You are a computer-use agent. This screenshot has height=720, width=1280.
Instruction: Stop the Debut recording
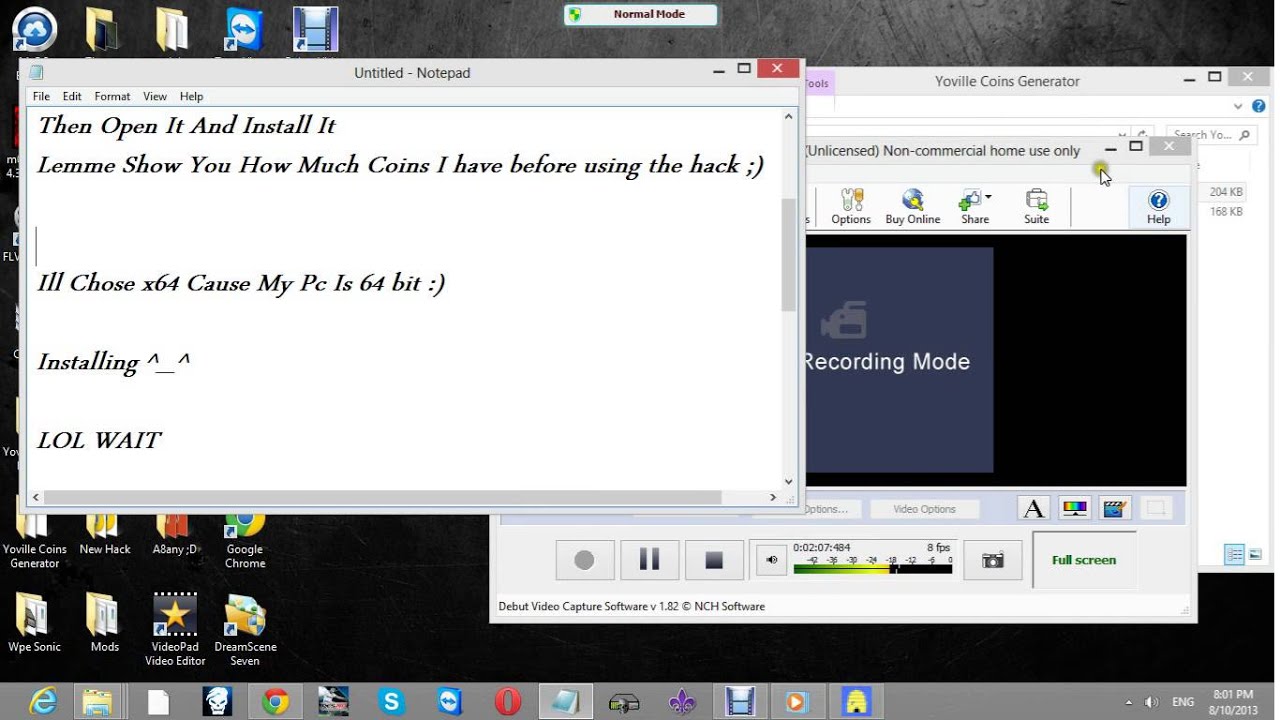pyautogui.click(x=714, y=560)
